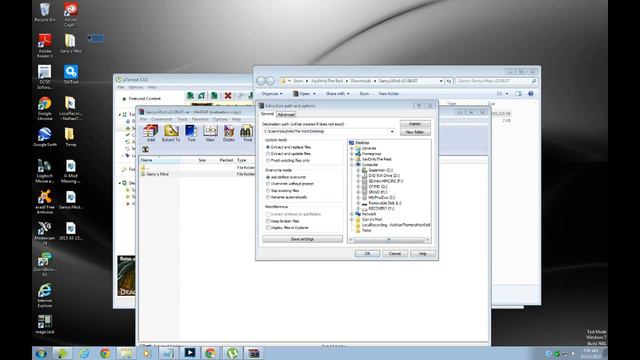Click Internet Explorer icon in the taskbar
Image resolution: width=640 pixels, height=360 pixels.
tap(84, 353)
